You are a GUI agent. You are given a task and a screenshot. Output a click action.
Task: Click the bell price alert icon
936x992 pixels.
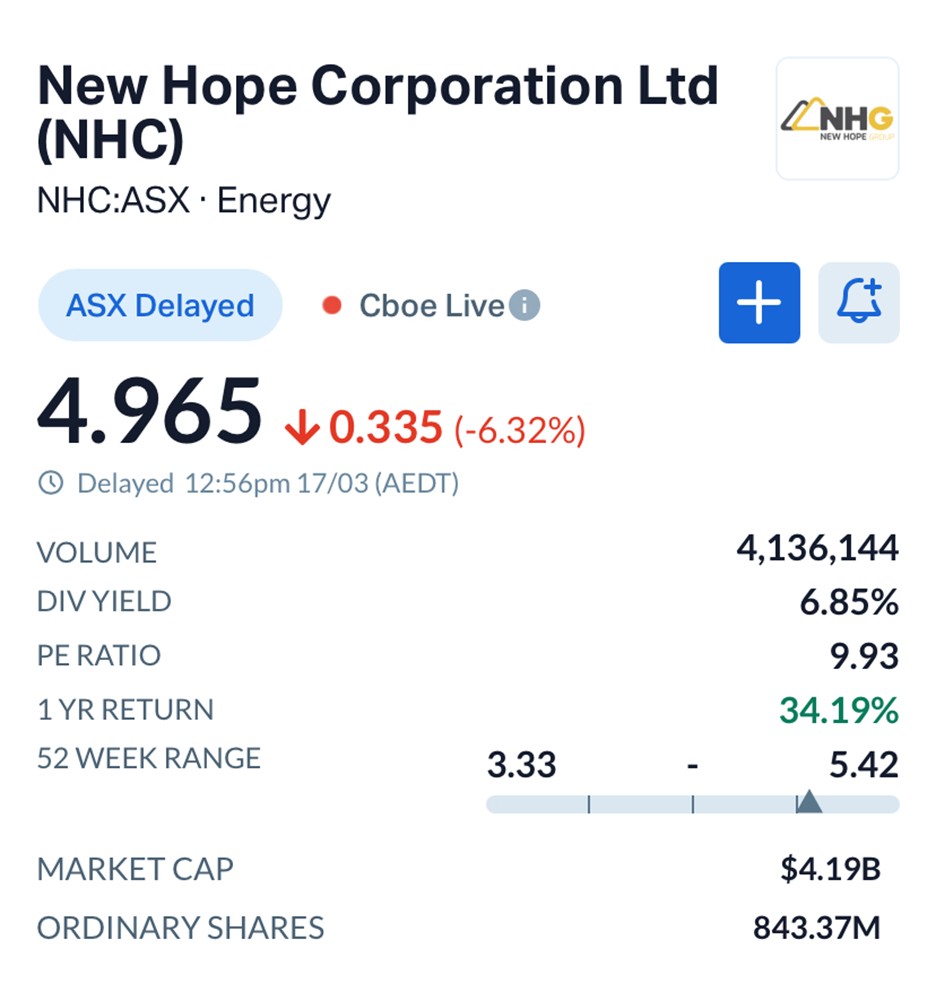tap(859, 303)
